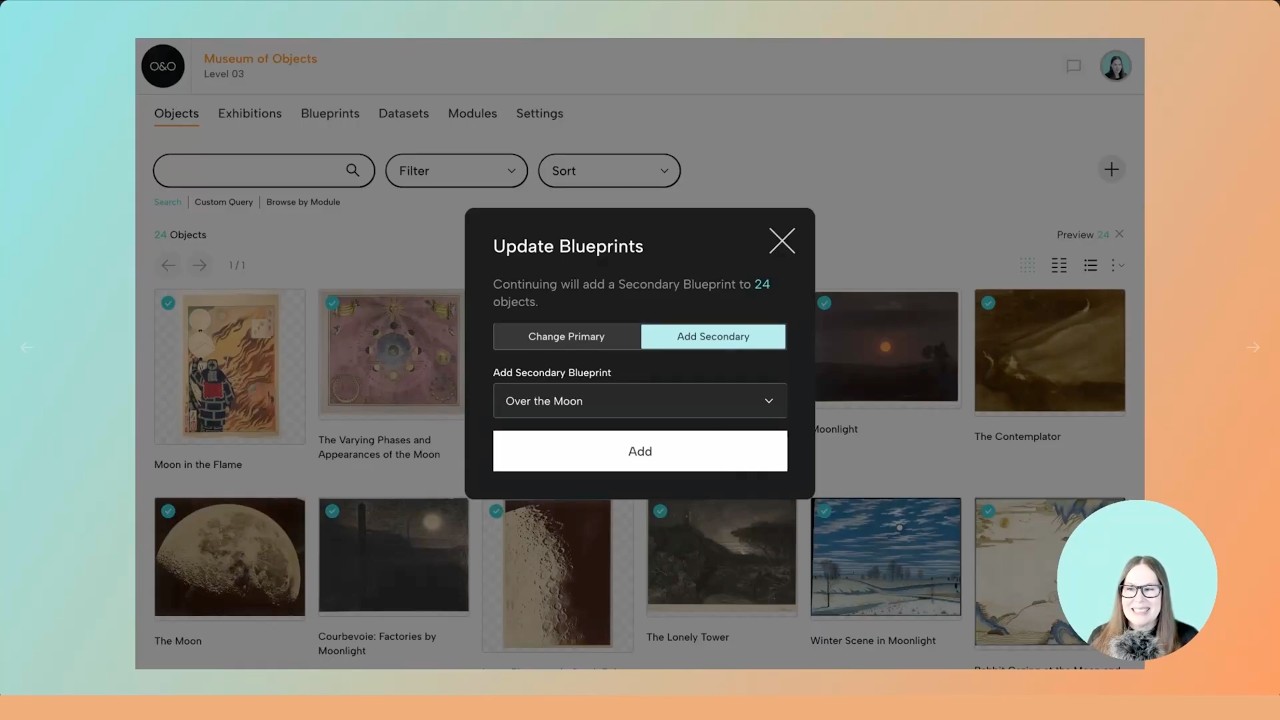The height and width of the screenshot is (720, 1280).
Task: Close the Preview 24 selection
Action: pos(1119,234)
